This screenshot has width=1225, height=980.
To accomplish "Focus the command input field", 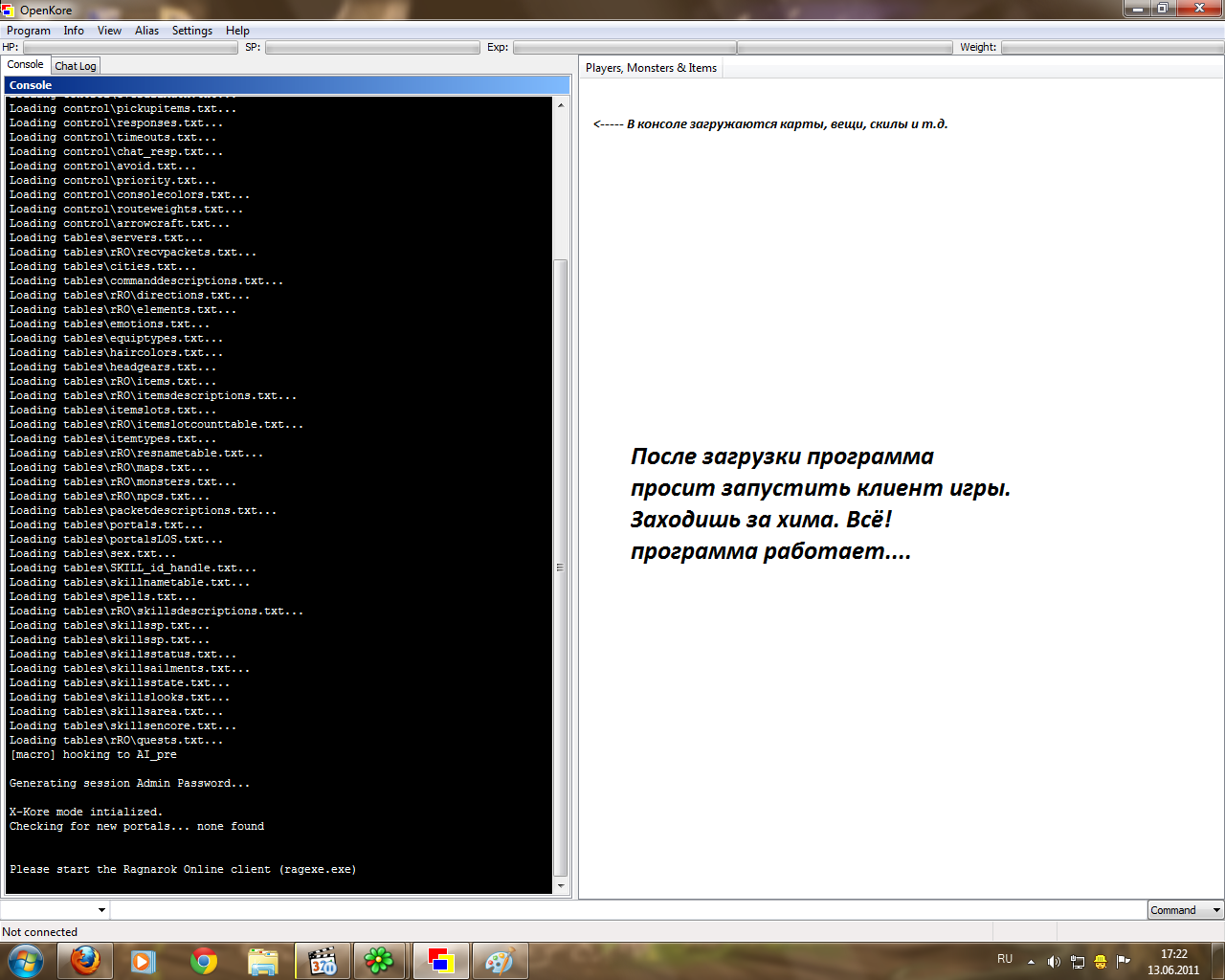I will pos(629,910).
